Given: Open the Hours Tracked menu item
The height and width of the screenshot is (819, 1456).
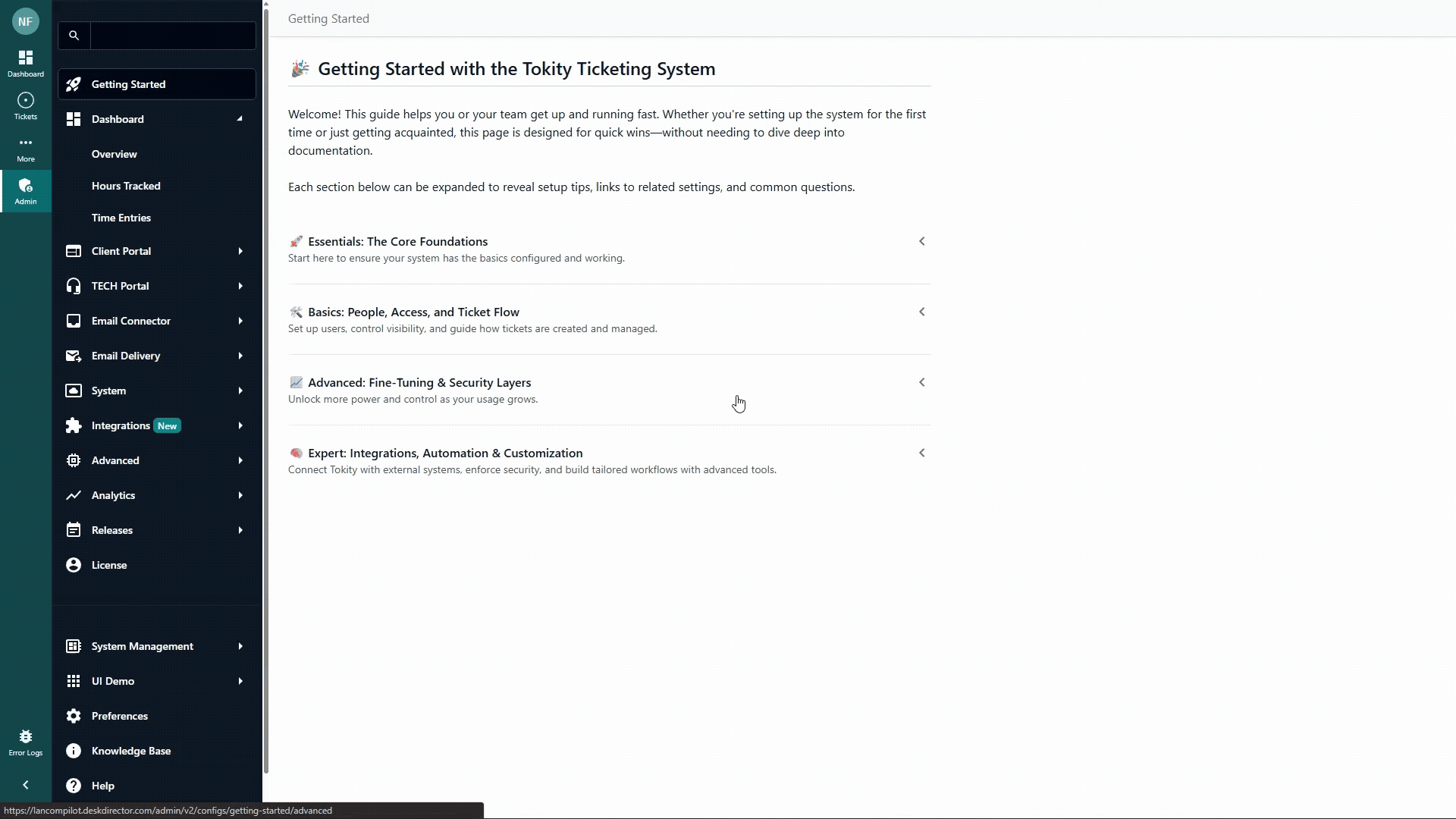Looking at the screenshot, I should coord(126,186).
